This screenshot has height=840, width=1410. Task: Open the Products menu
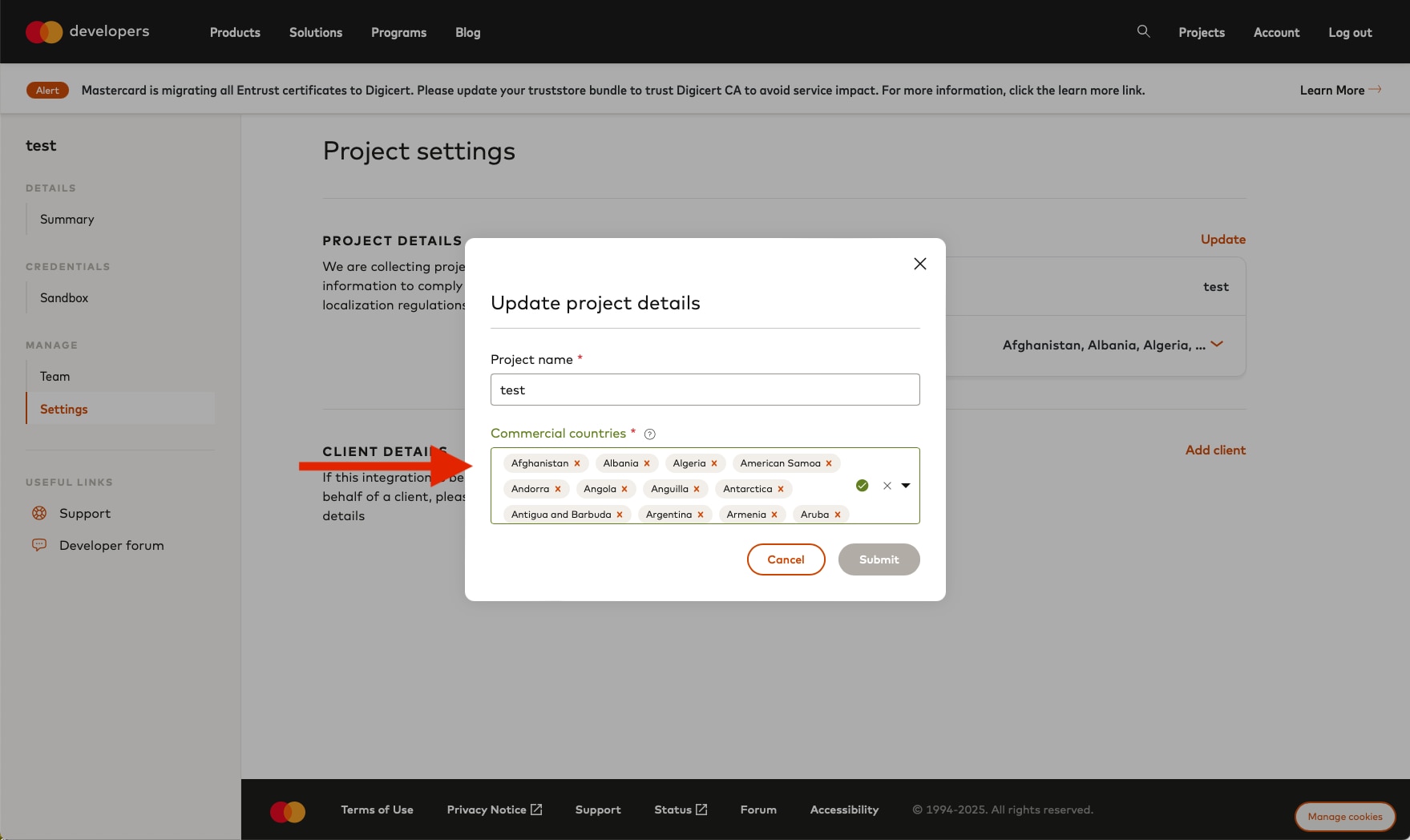(x=235, y=32)
